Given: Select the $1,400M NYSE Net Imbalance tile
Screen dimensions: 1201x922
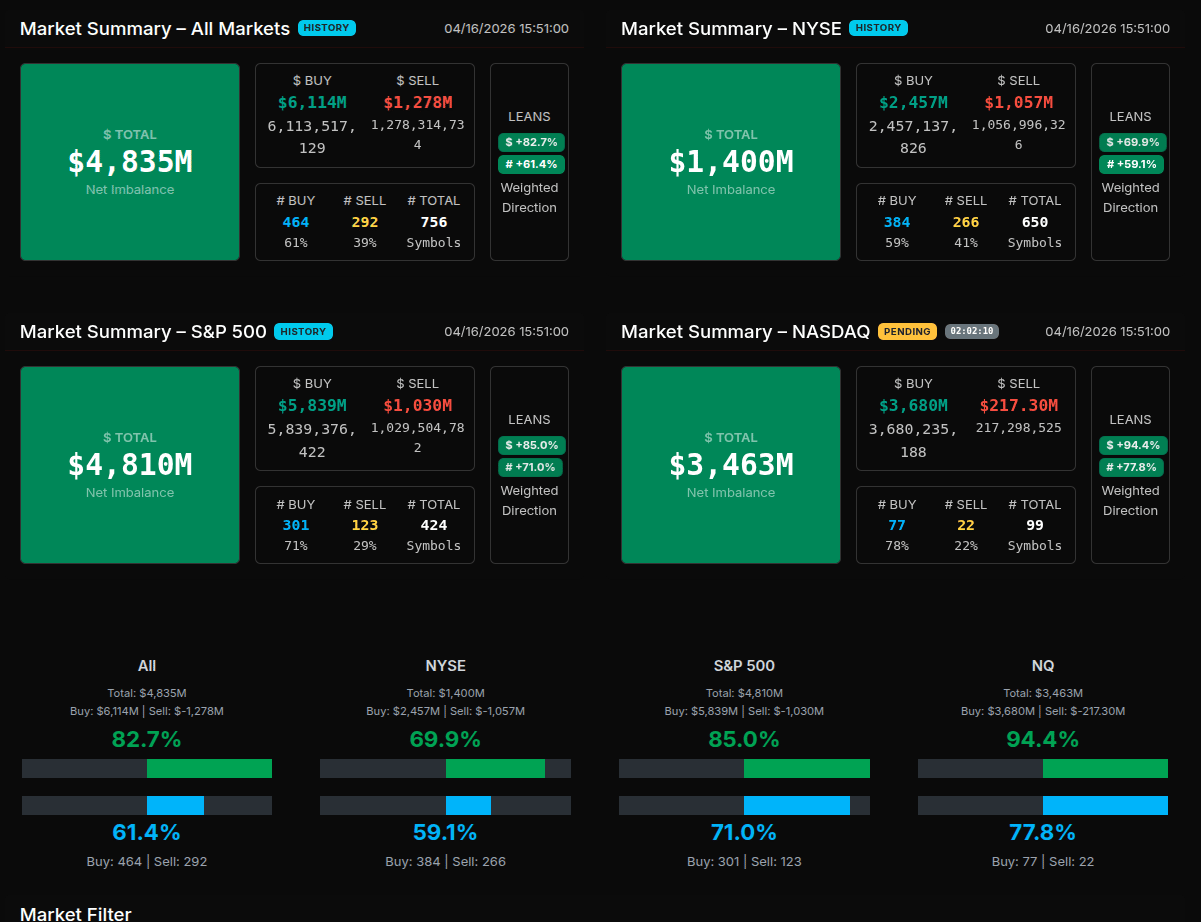Looking at the screenshot, I should click(x=731, y=162).
